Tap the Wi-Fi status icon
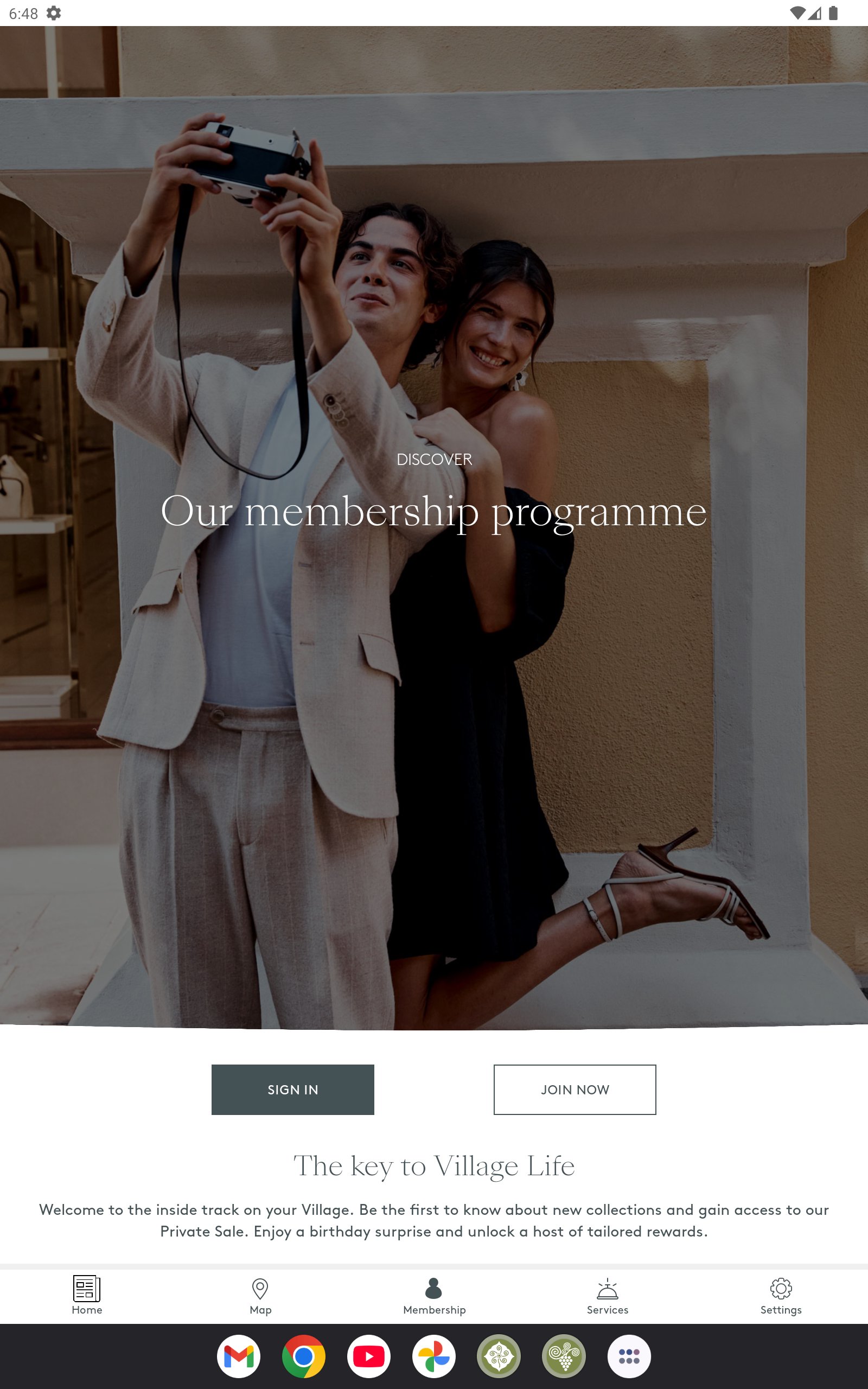Viewport: 868px width, 1389px height. pos(797,13)
